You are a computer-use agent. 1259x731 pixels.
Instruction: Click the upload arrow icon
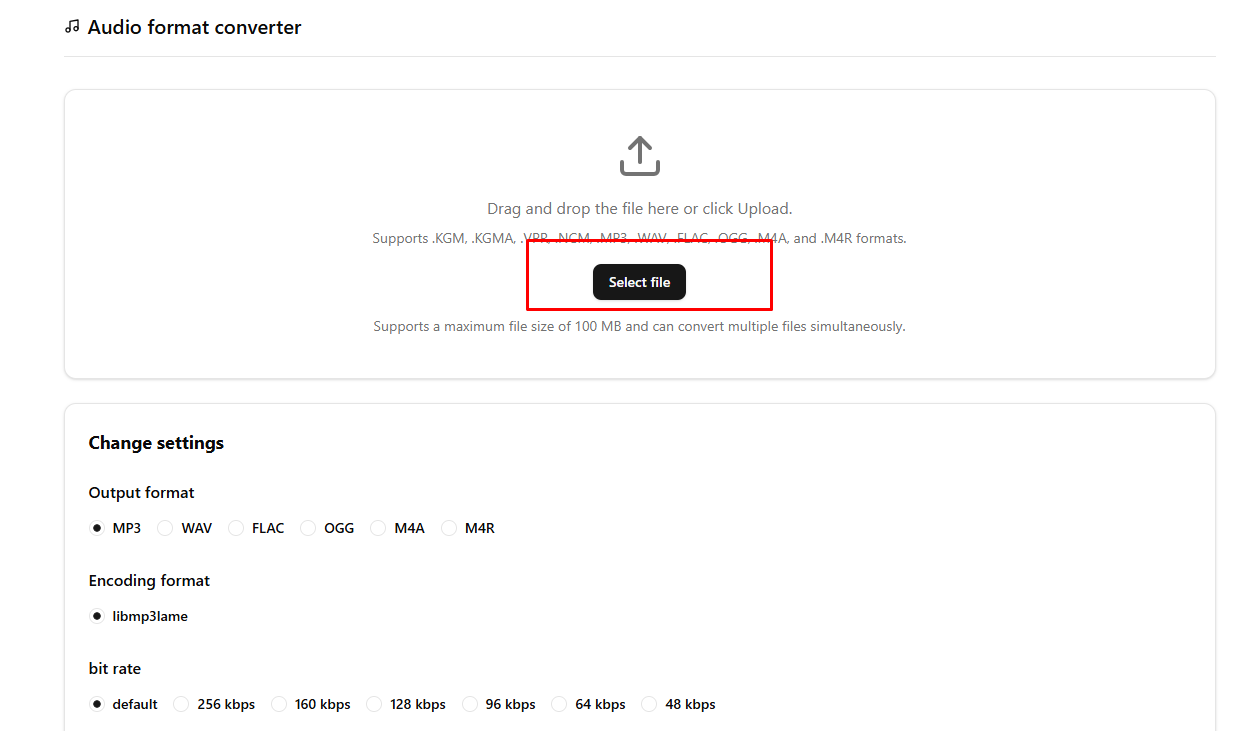(639, 156)
